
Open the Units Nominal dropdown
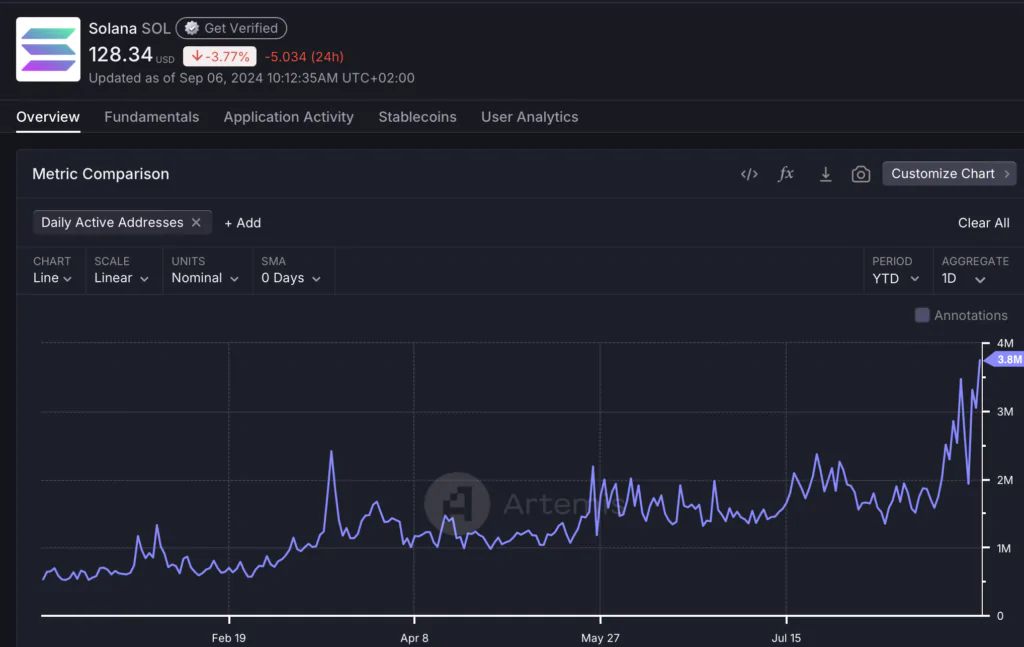(x=205, y=278)
